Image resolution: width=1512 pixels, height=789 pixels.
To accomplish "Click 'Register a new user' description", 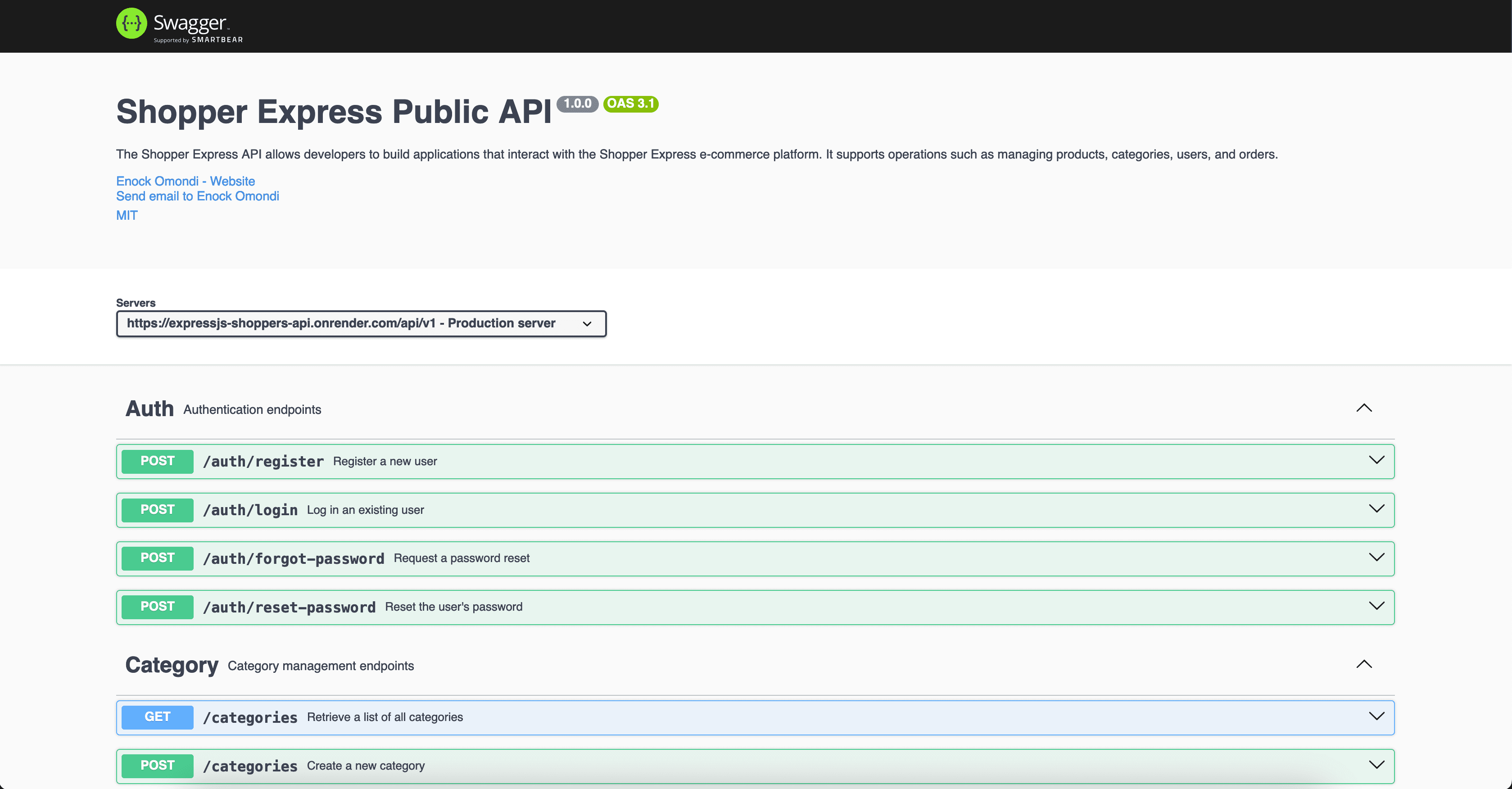I will pos(385,462).
